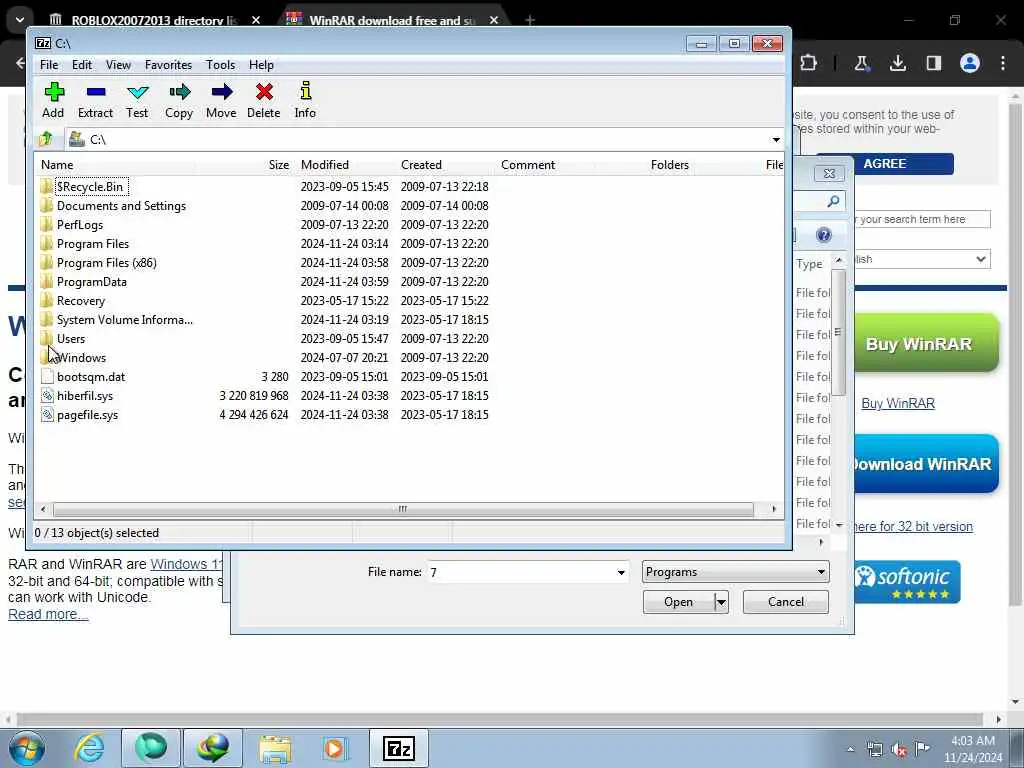Show hidden tray icons arrow

[850, 750]
